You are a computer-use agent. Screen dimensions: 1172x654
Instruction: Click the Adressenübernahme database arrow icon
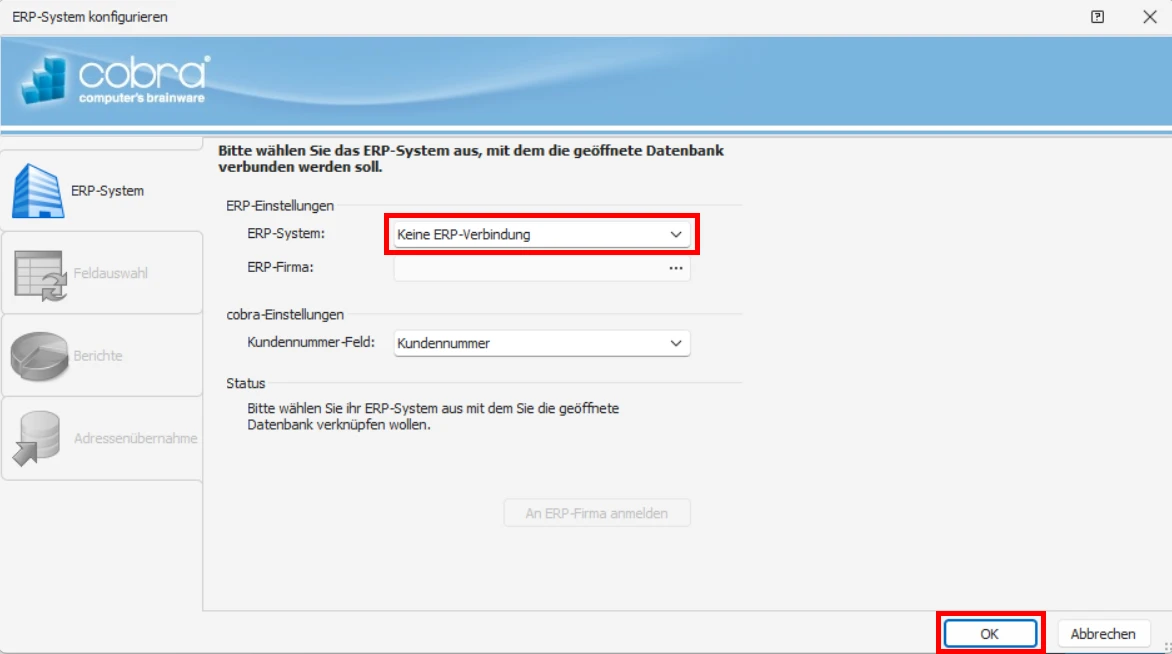36,439
